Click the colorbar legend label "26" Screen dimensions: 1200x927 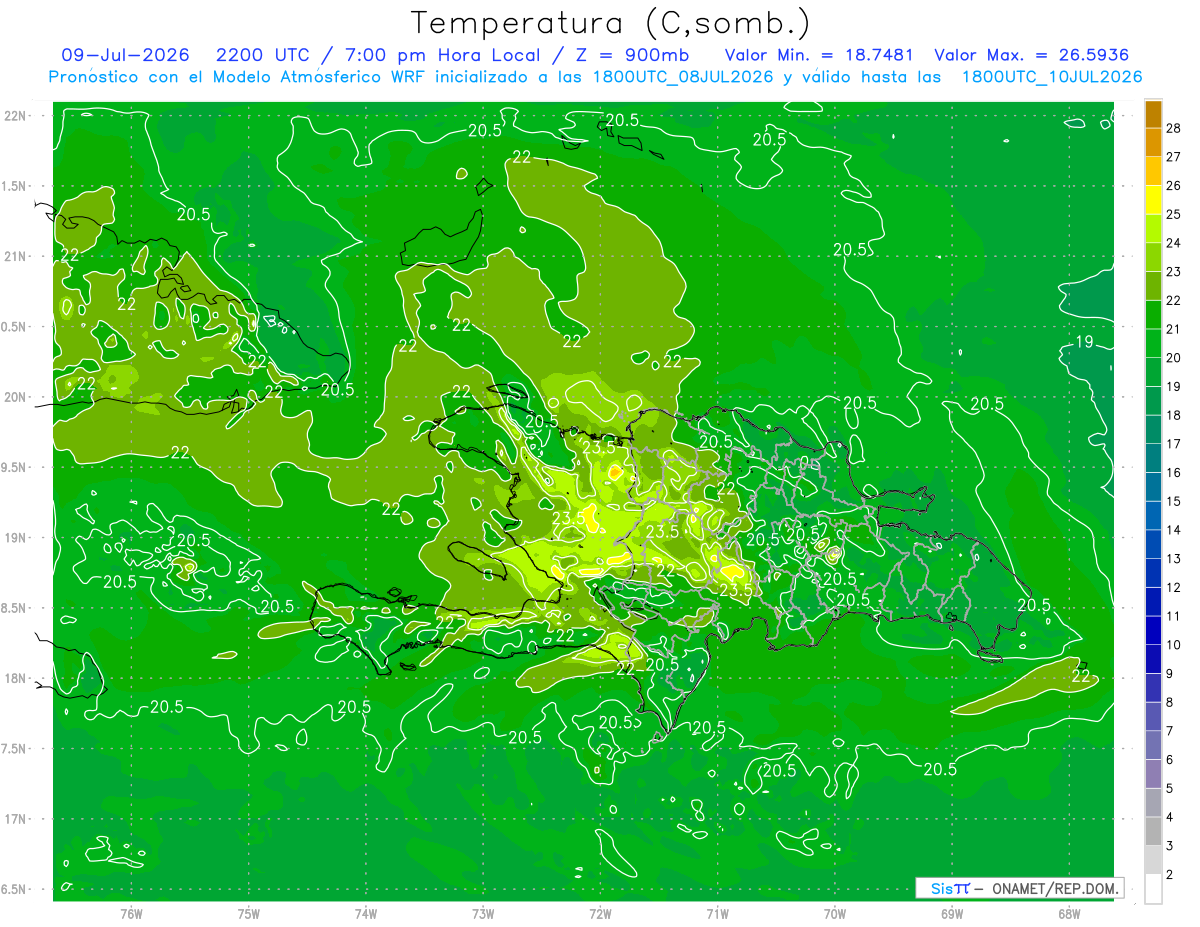tap(1174, 185)
